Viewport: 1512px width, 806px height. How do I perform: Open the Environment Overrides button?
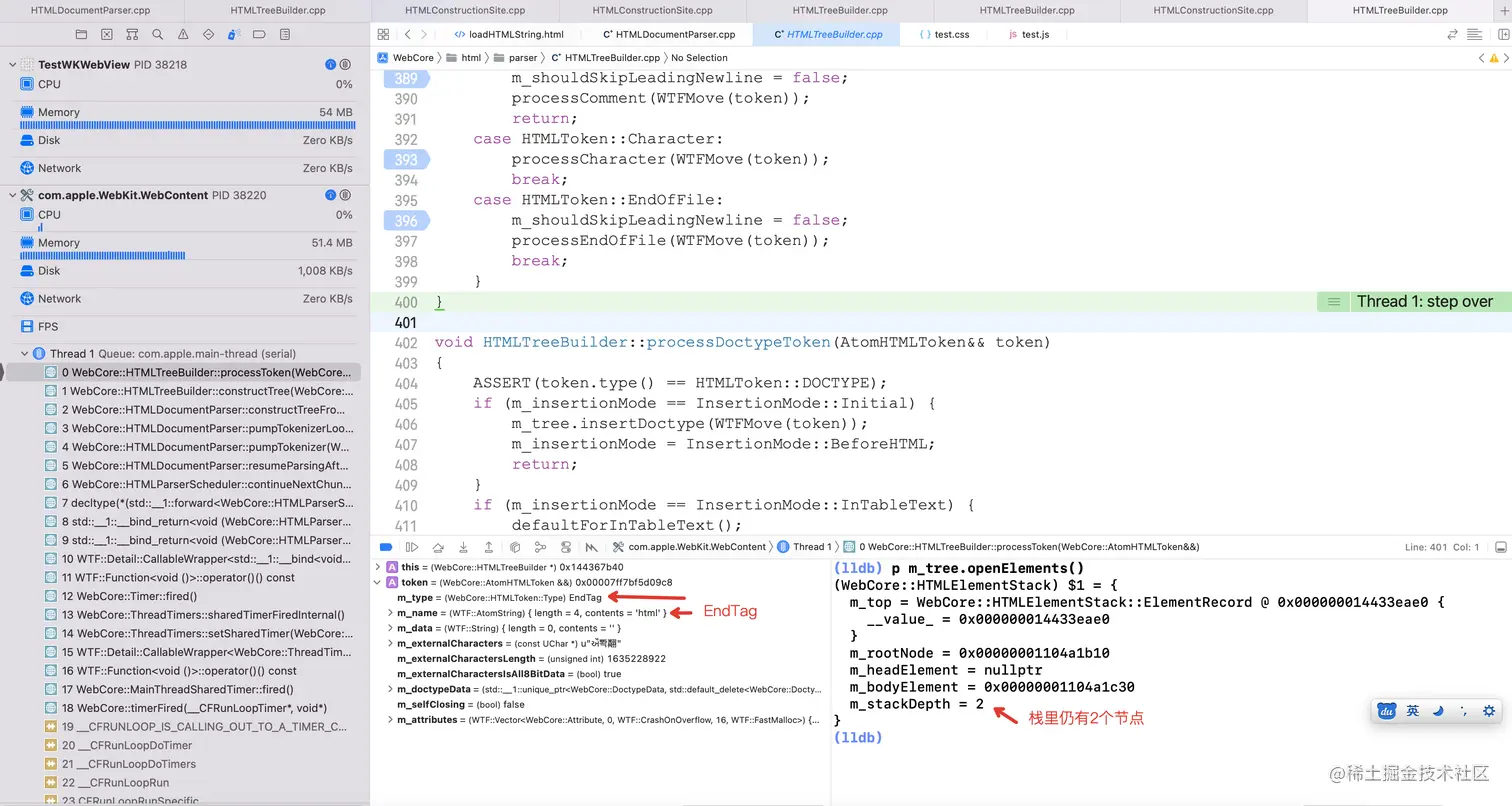[x=566, y=547]
